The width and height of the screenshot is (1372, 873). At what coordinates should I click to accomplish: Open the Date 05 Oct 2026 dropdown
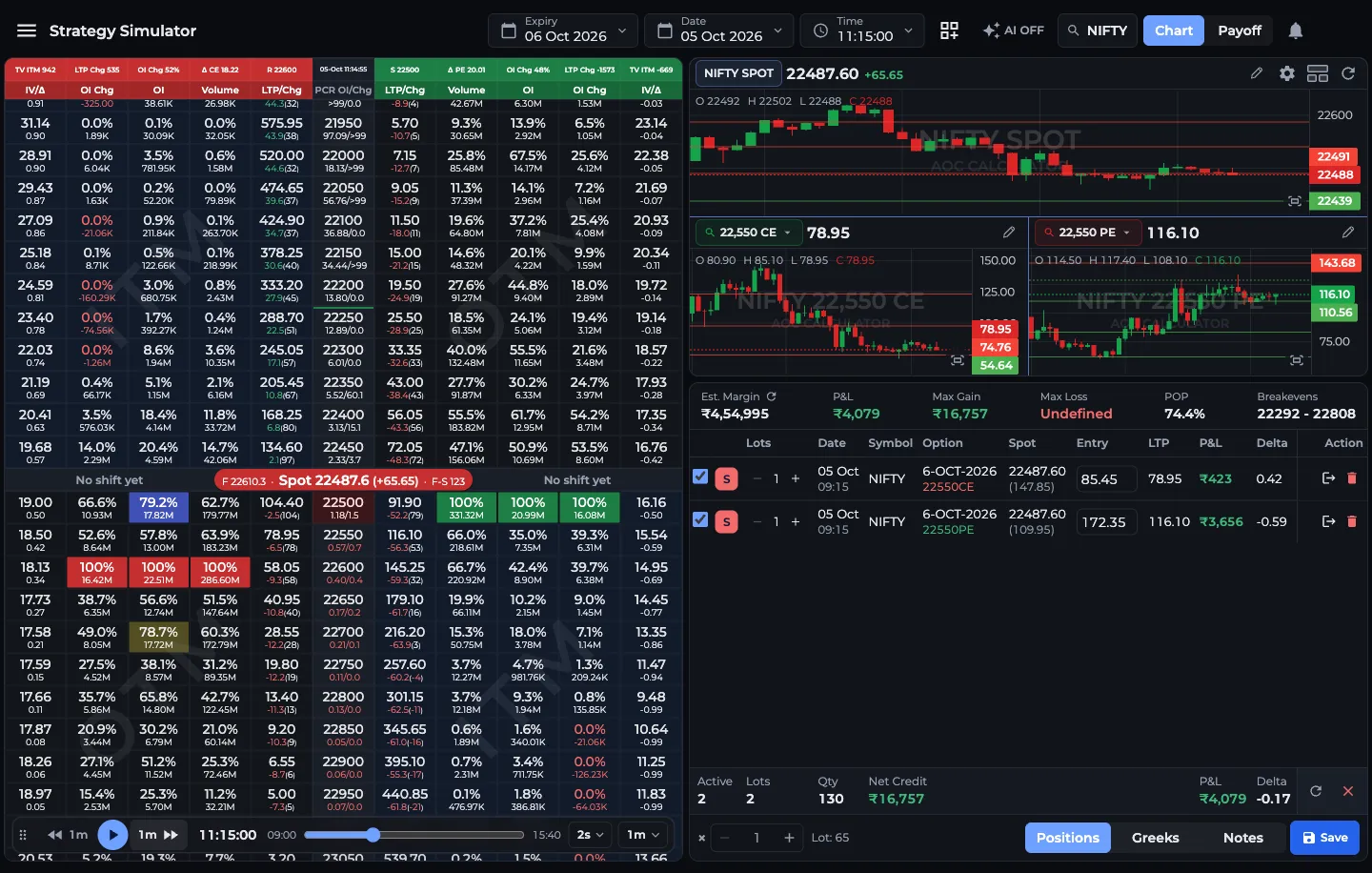(x=719, y=30)
